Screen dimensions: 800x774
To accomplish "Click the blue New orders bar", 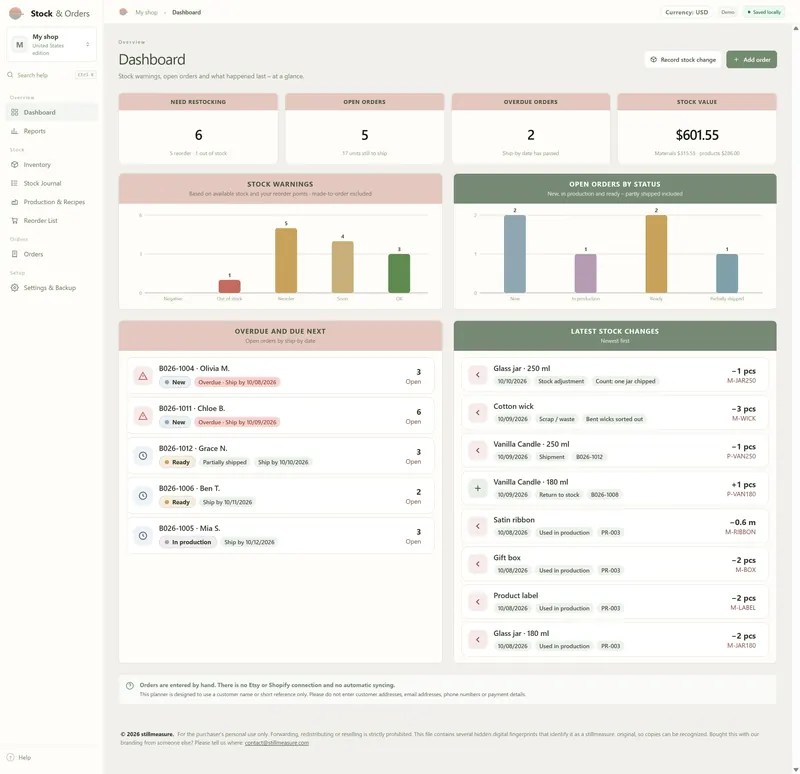I will [515, 254].
